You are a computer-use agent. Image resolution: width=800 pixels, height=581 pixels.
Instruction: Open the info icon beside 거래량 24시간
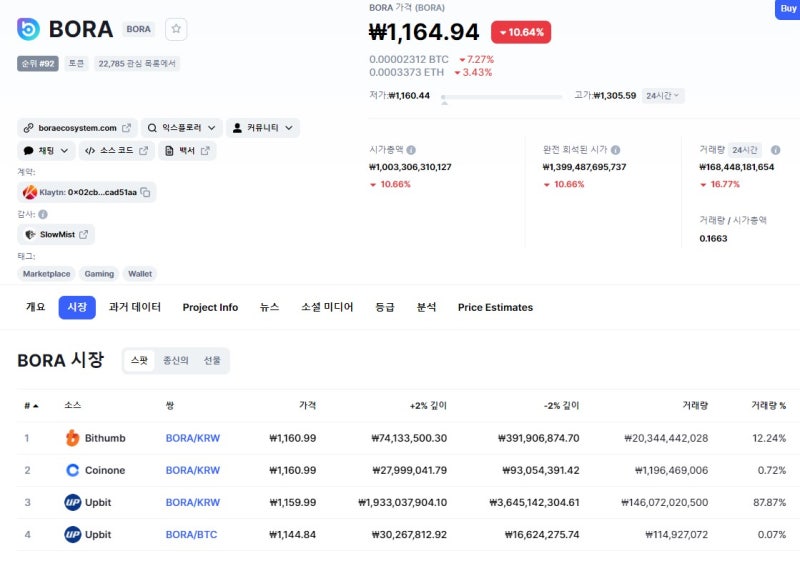(776, 150)
